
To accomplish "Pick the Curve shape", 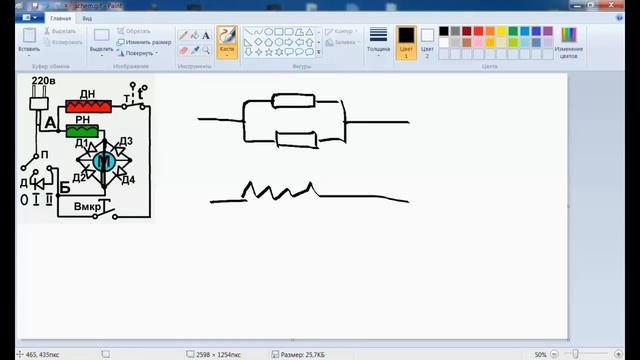I will [x=258, y=31].
